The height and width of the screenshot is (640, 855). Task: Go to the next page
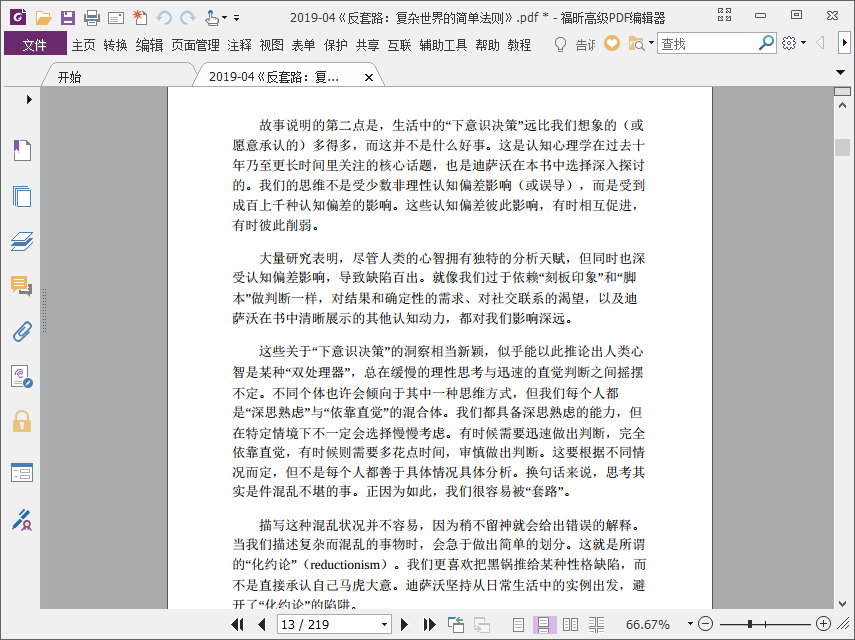pos(404,625)
